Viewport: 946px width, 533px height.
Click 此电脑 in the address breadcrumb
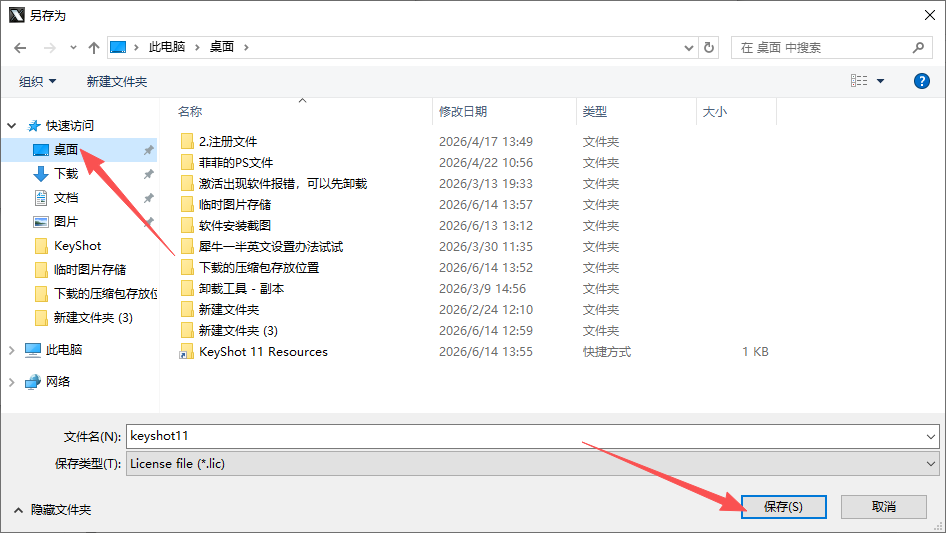click(x=167, y=47)
